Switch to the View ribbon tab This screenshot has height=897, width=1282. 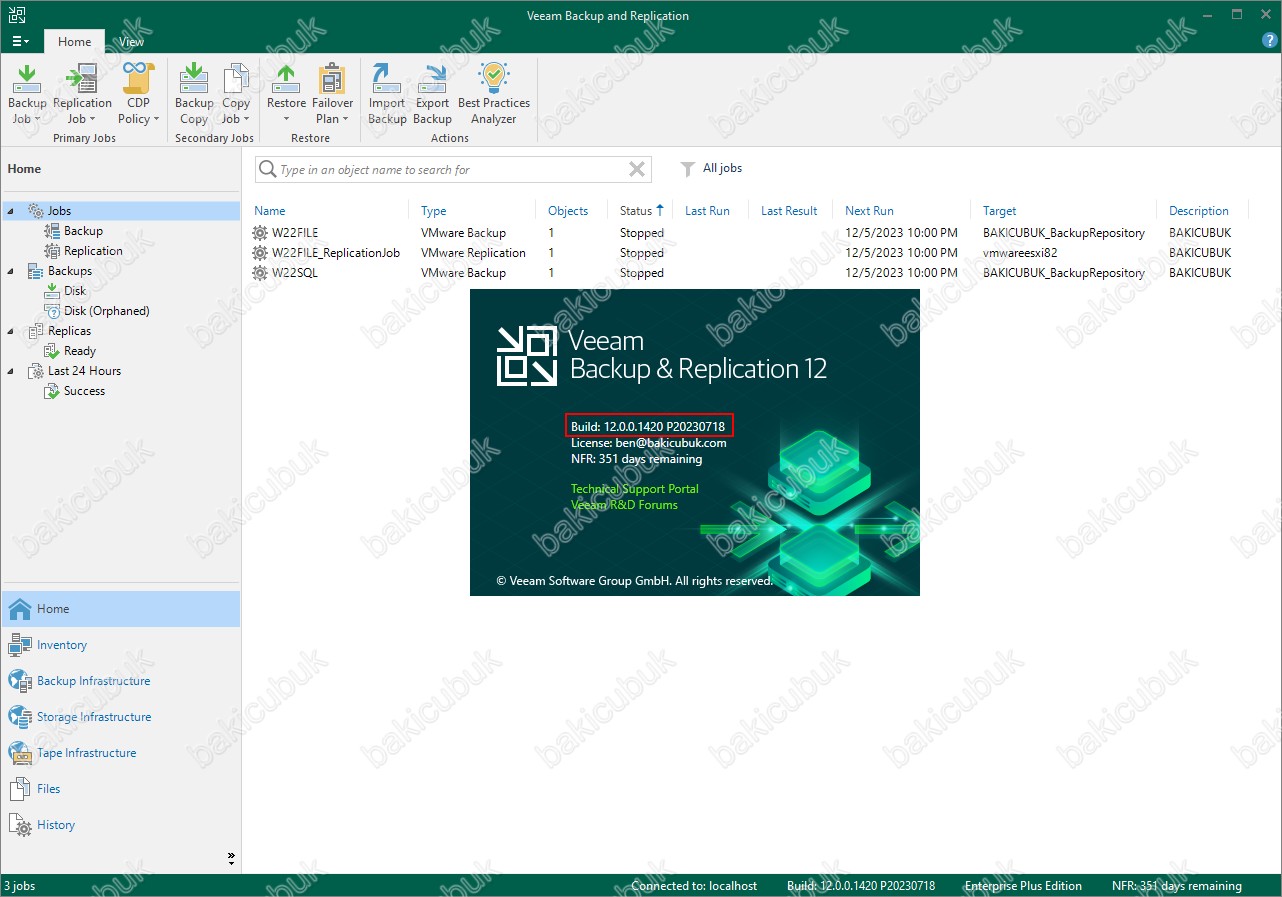pyautogui.click(x=131, y=42)
